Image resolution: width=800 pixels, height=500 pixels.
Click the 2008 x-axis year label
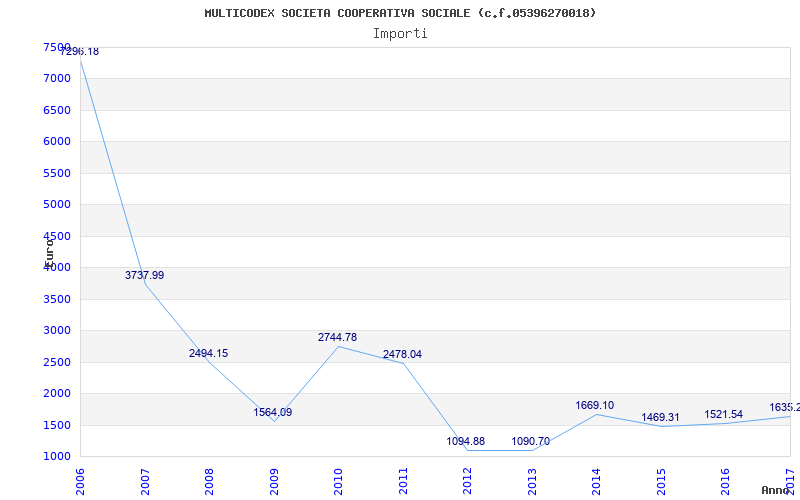click(209, 482)
